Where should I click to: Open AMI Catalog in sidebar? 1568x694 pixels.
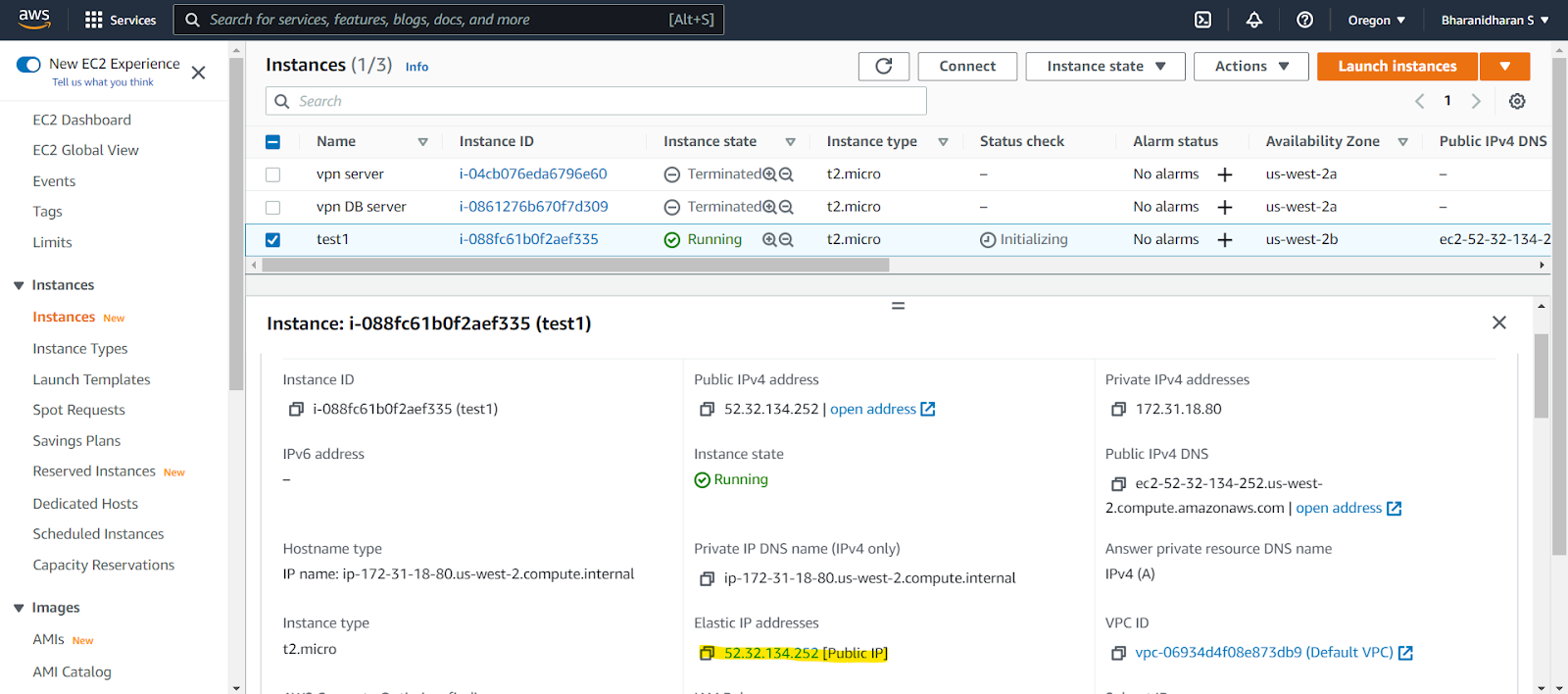(x=72, y=672)
